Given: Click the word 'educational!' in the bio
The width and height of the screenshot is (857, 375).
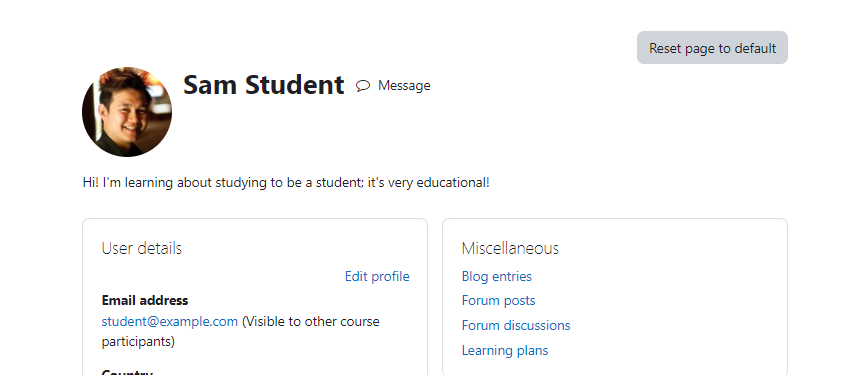Looking at the screenshot, I should point(453,183).
